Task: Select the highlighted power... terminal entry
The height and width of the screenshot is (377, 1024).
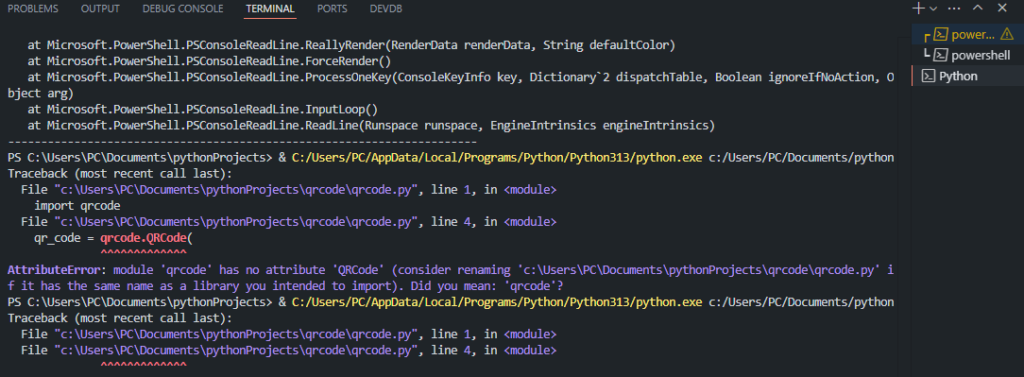Action: [x=968, y=35]
